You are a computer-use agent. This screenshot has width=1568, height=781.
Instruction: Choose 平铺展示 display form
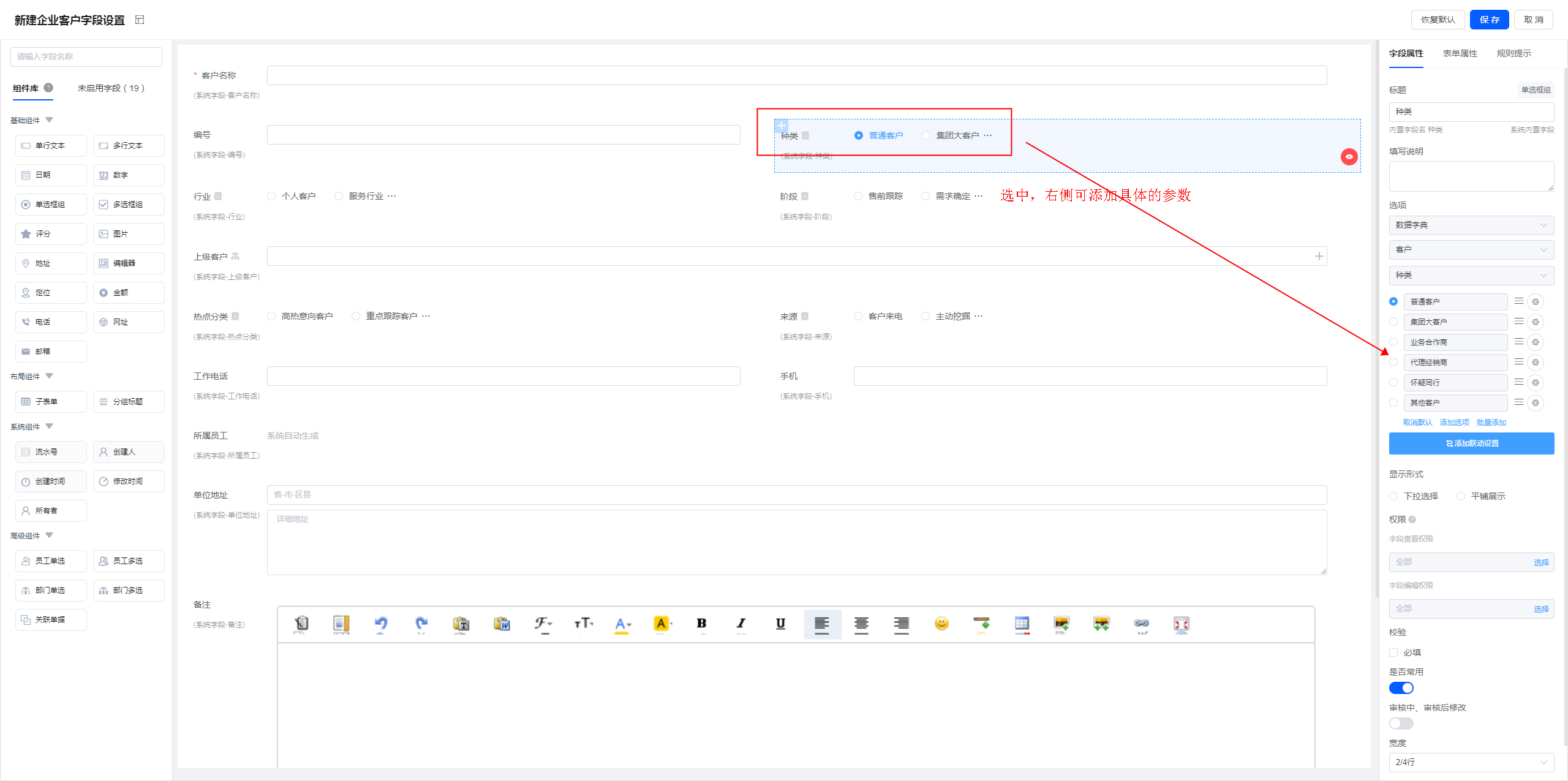1461,496
